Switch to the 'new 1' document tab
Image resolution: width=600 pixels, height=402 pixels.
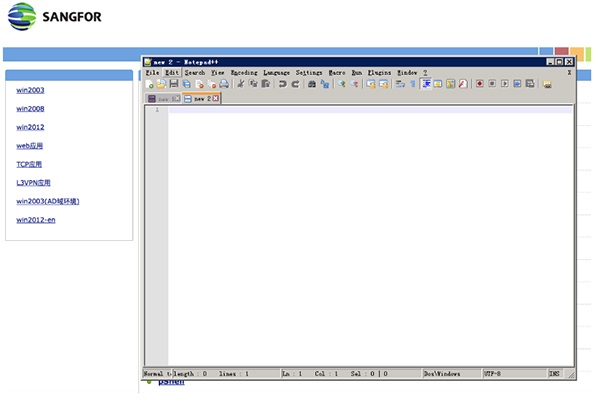(x=162, y=99)
